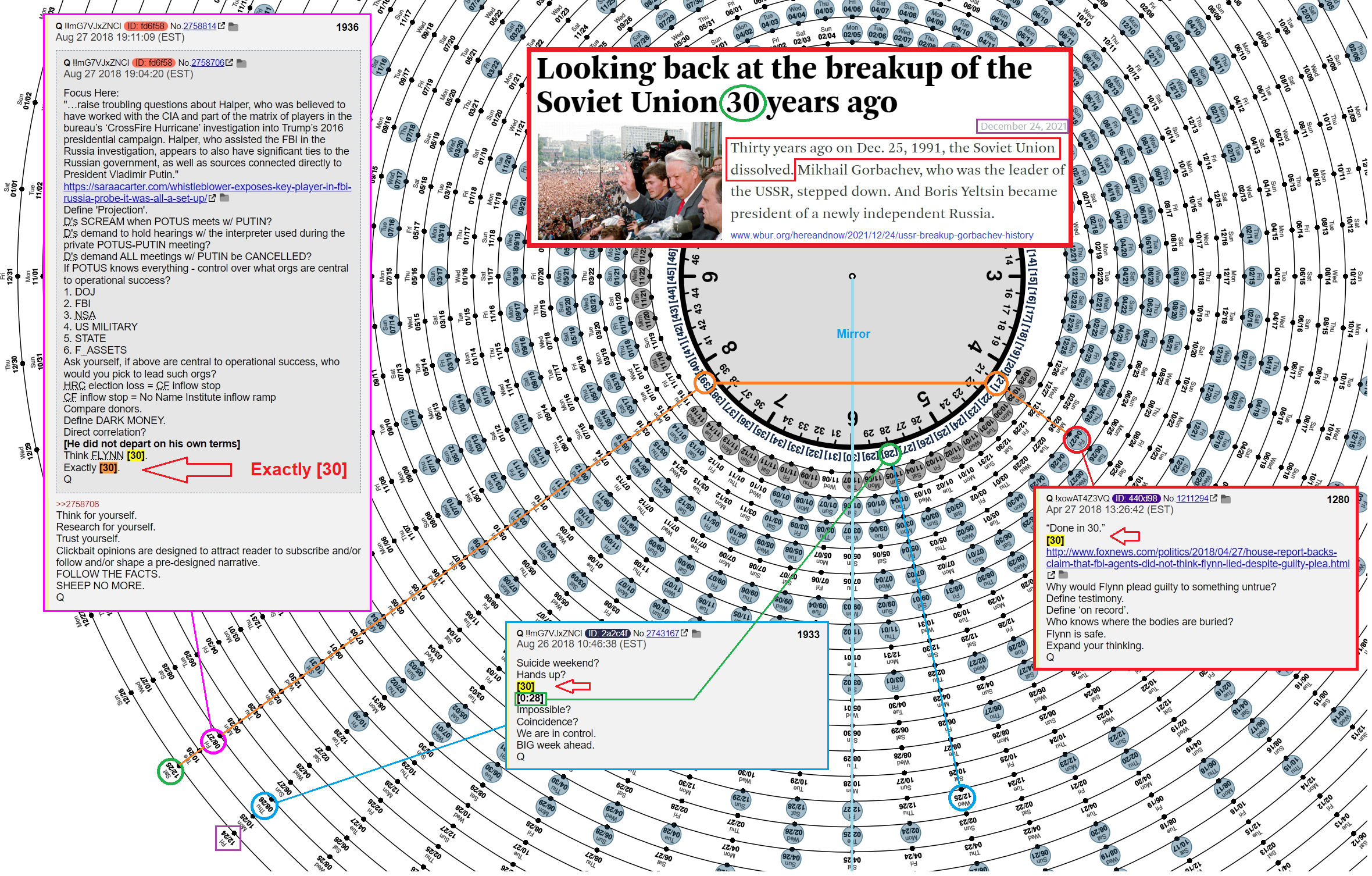Click the 12/24 date cell boxed in purple
Image resolution: width=1372 pixels, height=876 pixels.
[x=227, y=838]
